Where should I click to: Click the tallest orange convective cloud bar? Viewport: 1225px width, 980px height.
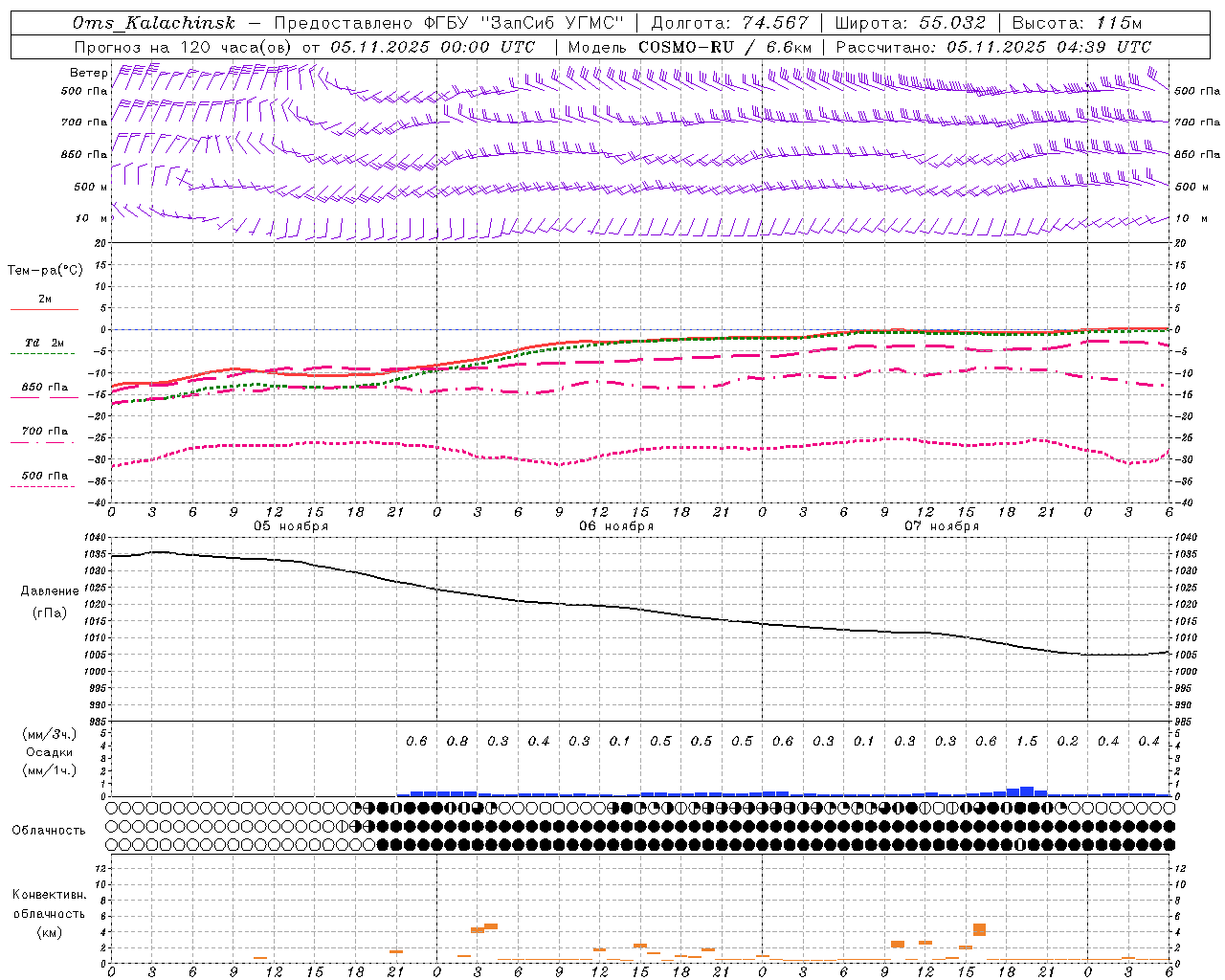(x=979, y=929)
